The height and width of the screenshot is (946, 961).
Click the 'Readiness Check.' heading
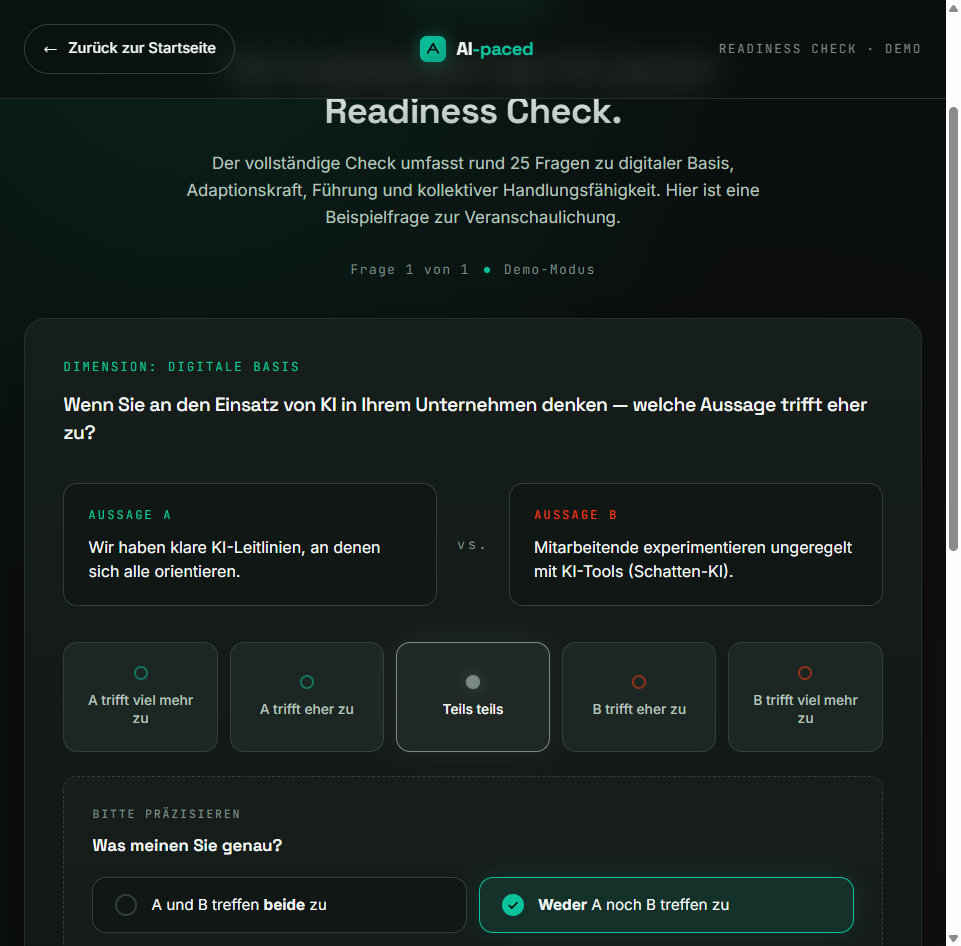(473, 112)
